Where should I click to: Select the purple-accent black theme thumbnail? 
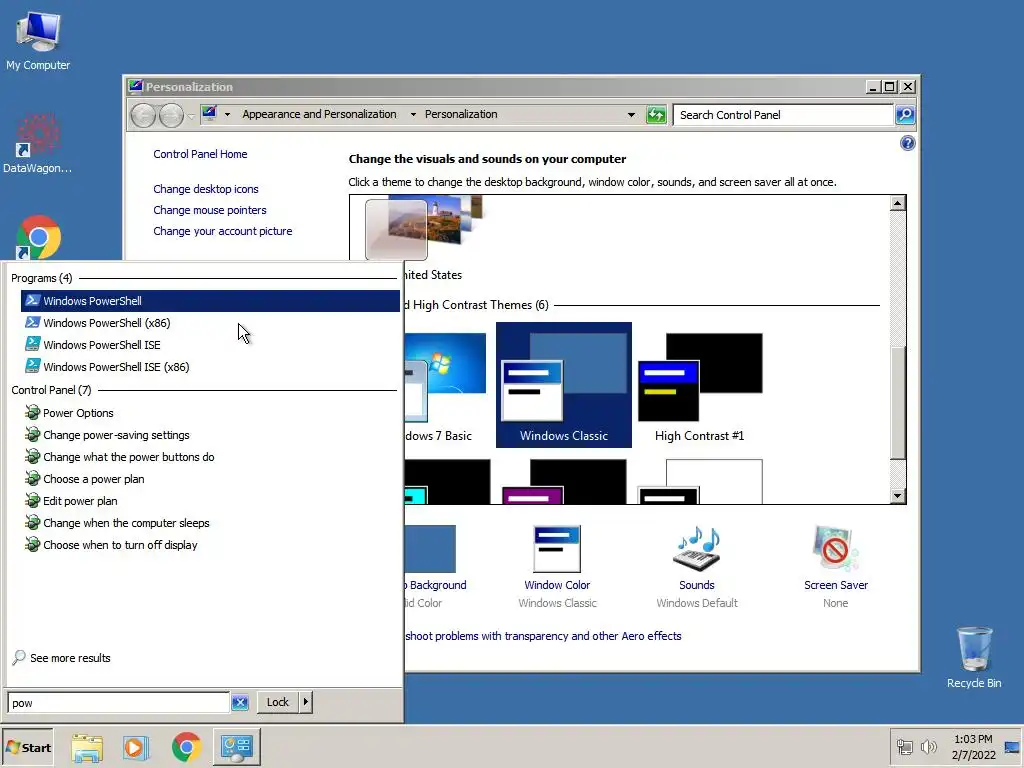[x=564, y=481]
